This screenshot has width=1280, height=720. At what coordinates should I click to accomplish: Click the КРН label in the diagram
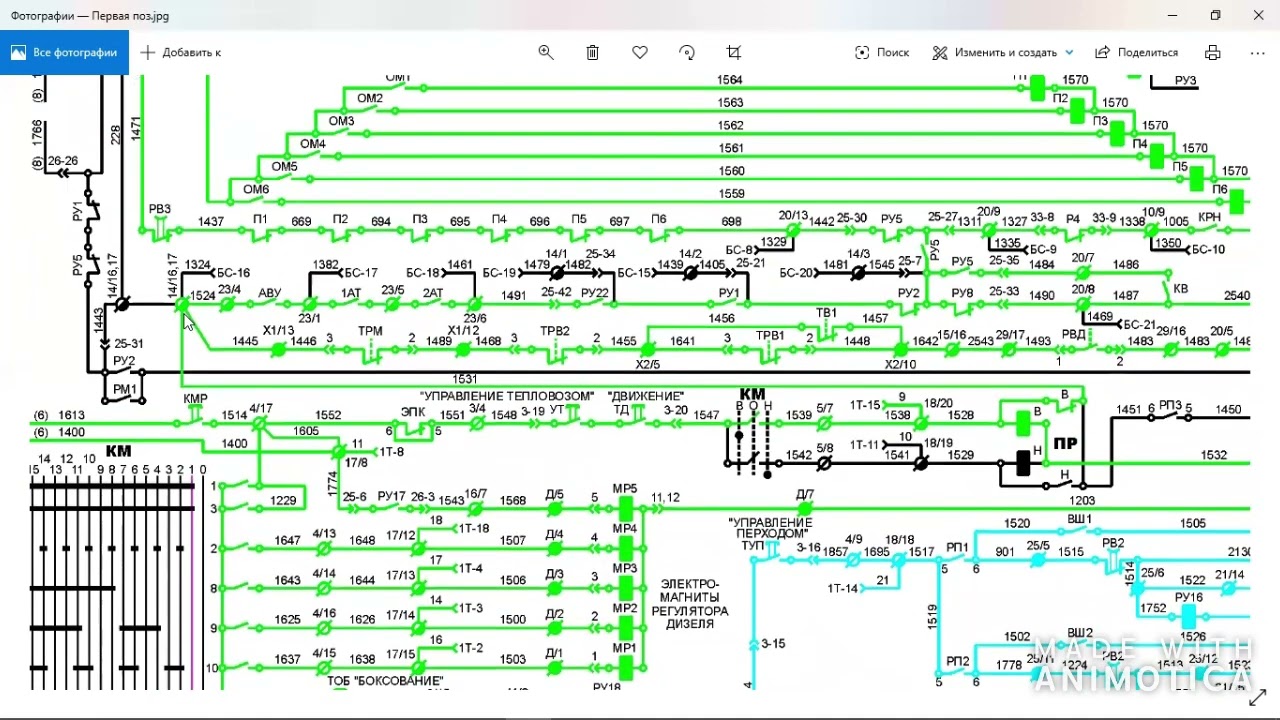coord(1210,217)
